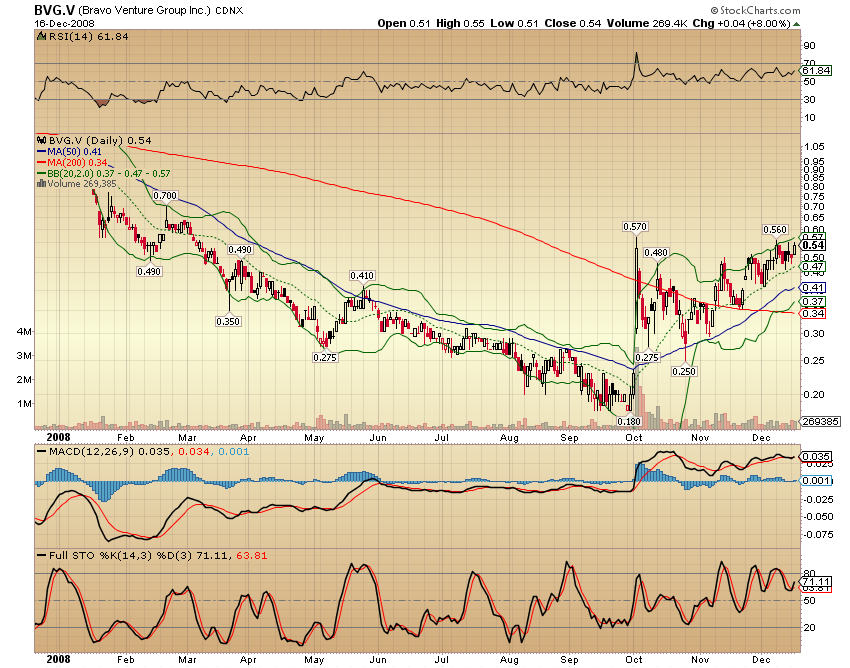850x668 pixels.
Task: Click the 0.47 Bollinger middle tag on price axis
Action: pyautogui.click(x=814, y=266)
